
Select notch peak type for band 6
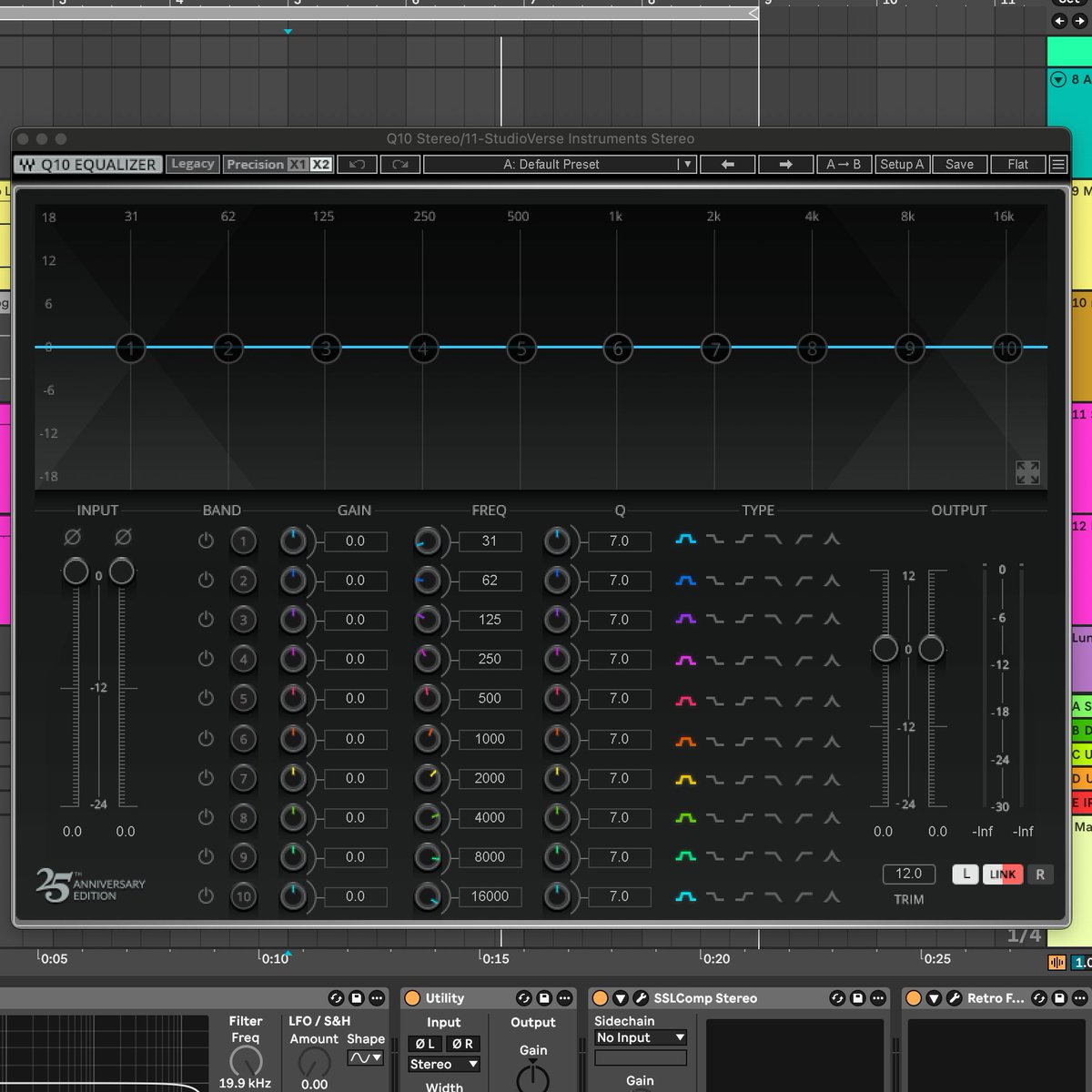(832, 739)
